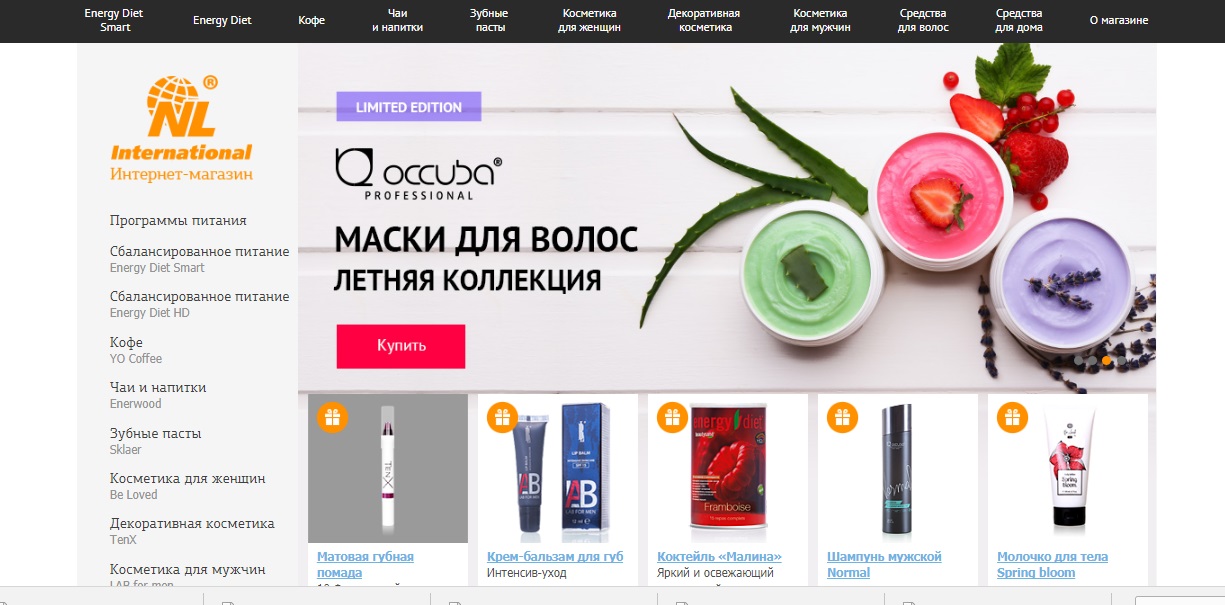Click gift icon on men's shampoo card
Viewport: 1225px width, 605px height.
[842, 417]
